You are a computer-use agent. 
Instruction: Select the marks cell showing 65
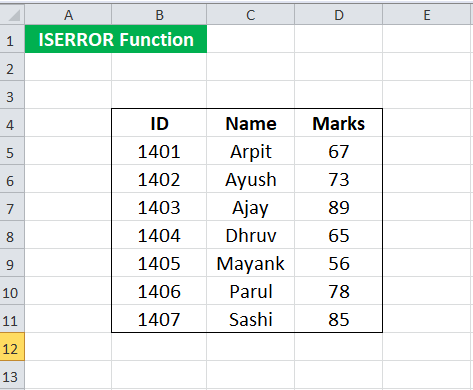click(338, 235)
